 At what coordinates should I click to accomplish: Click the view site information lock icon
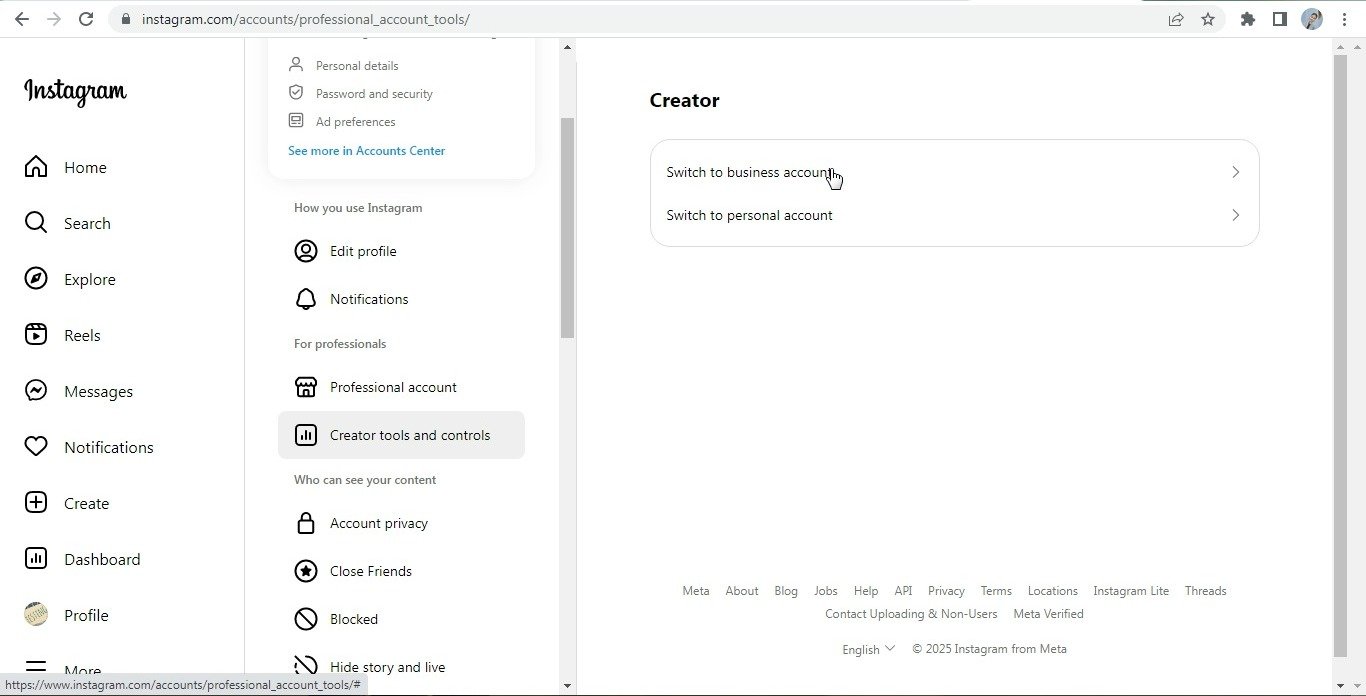click(125, 19)
